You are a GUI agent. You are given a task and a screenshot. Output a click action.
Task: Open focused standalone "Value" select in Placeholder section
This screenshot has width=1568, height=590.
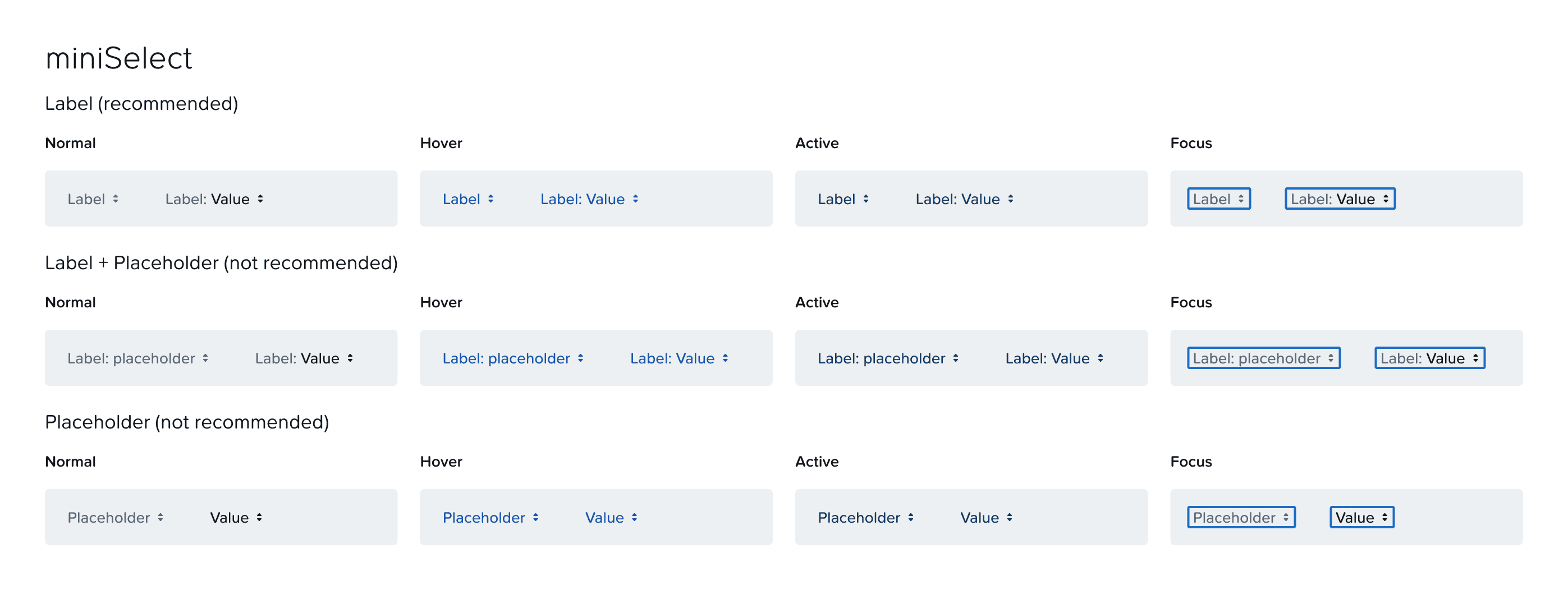1361,518
